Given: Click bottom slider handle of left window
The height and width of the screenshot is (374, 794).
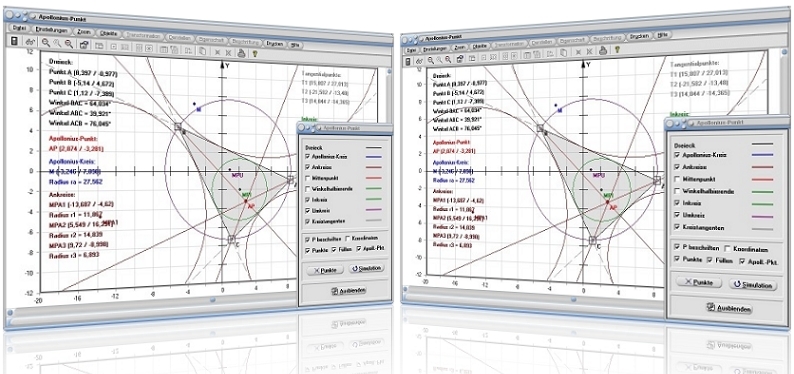Looking at the screenshot, I should [x=213, y=299].
